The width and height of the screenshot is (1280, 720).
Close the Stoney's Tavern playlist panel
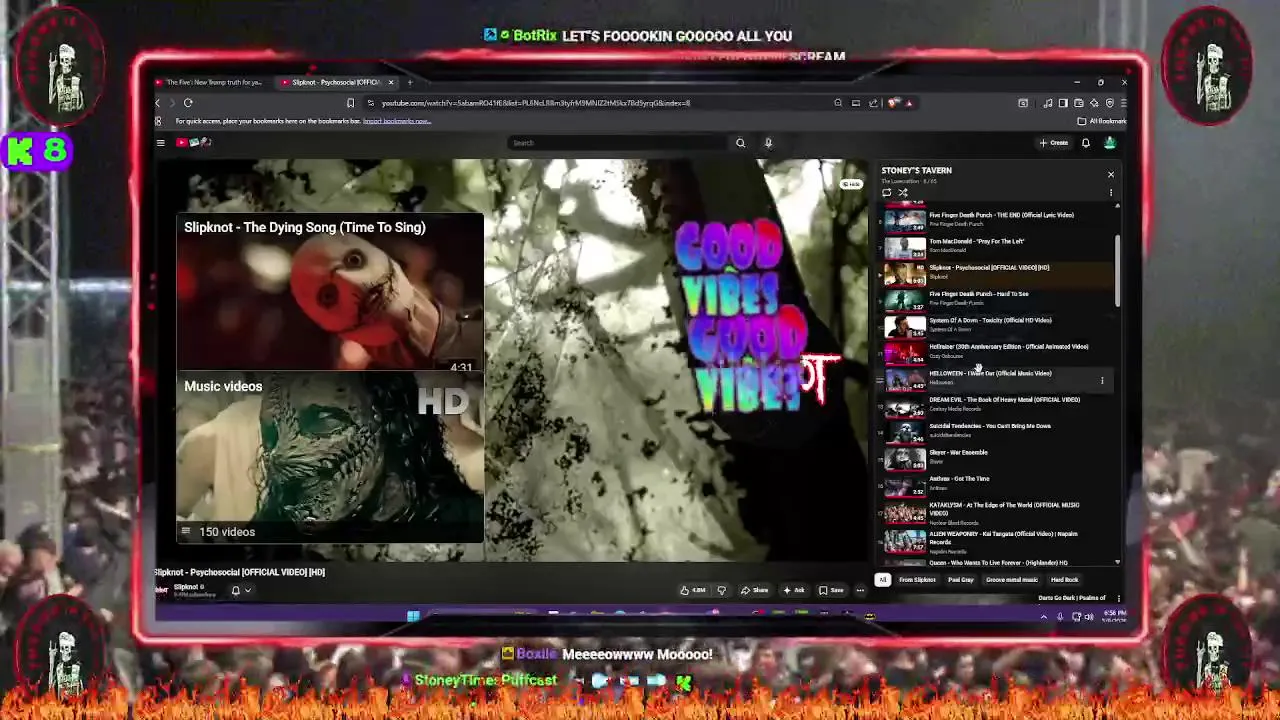click(x=1110, y=174)
